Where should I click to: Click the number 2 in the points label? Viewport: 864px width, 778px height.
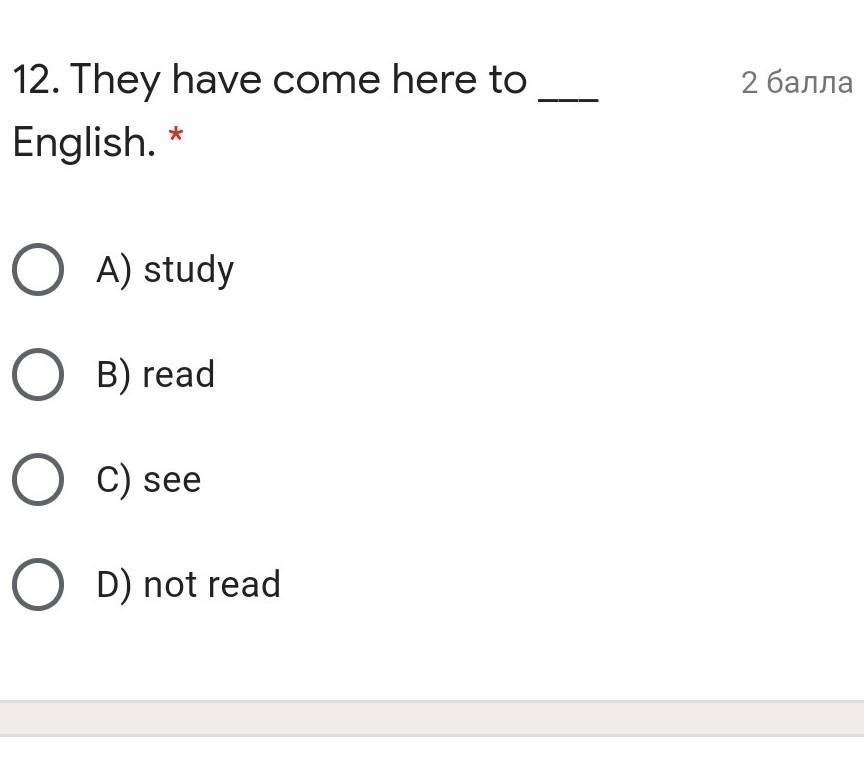pos(749,83)
